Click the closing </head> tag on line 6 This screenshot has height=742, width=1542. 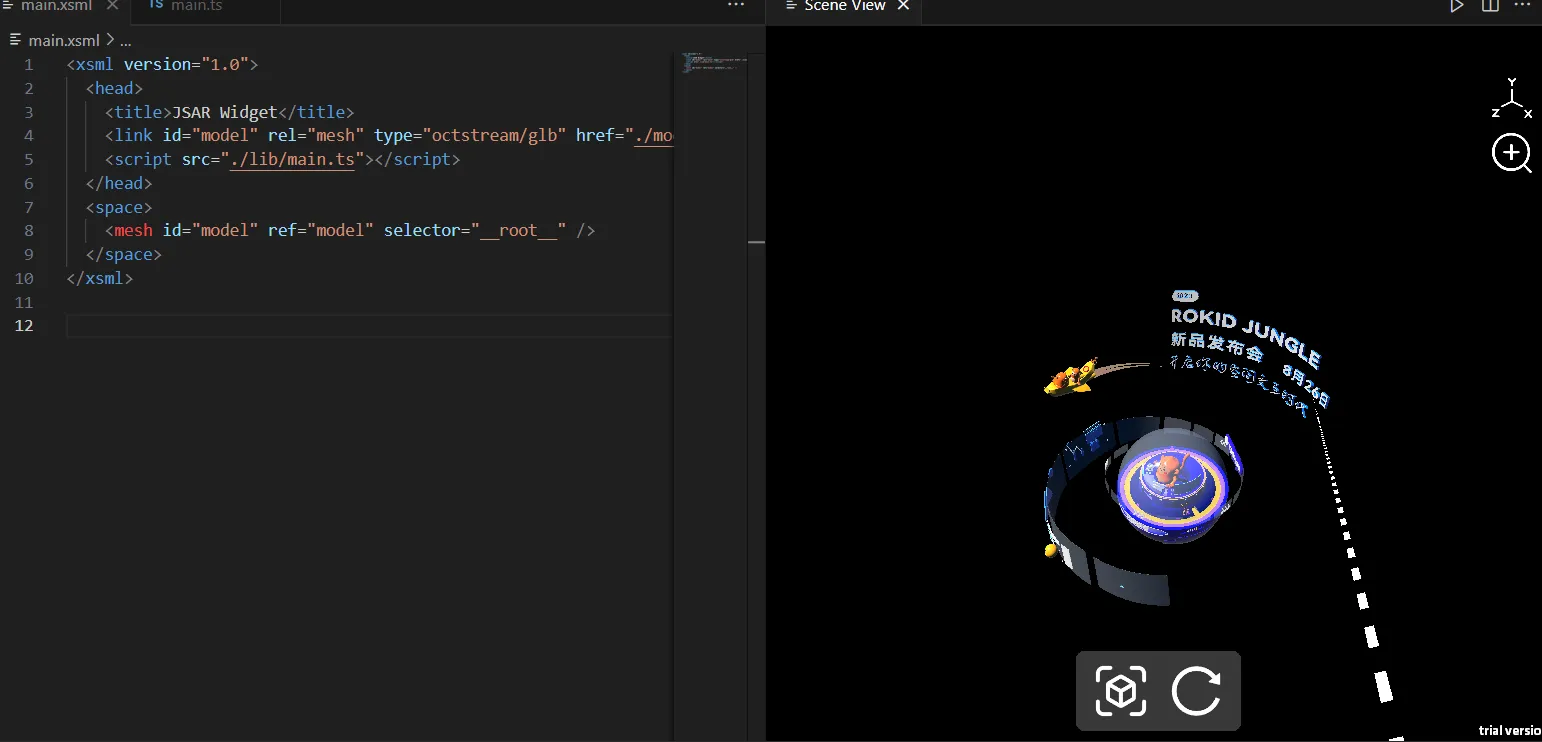point(119,184)
